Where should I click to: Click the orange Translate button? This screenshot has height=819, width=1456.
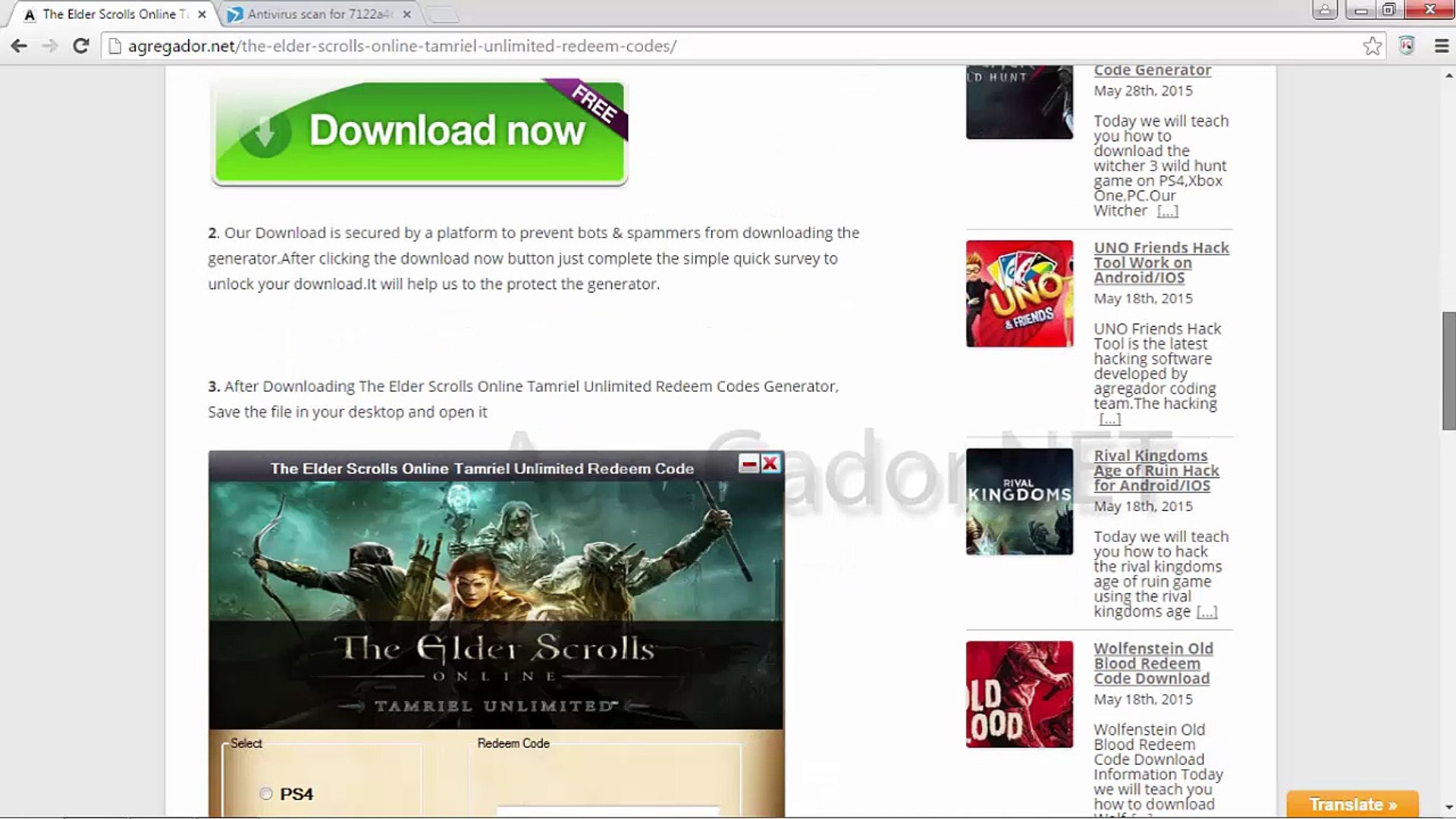pyautogui.click(x=1352, y=804)
